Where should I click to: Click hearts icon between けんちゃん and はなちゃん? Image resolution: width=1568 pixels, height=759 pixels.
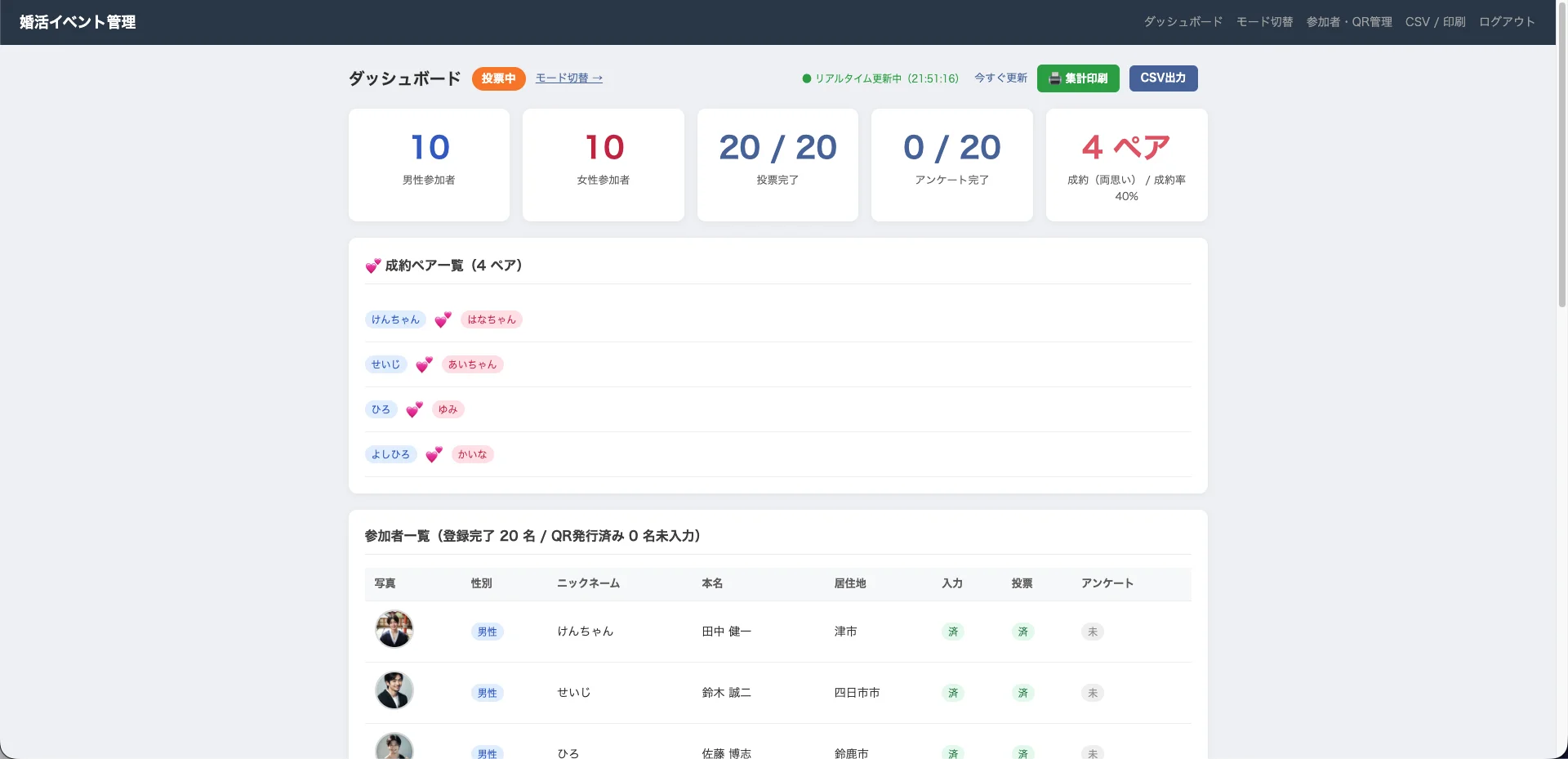tap(443, 319)
